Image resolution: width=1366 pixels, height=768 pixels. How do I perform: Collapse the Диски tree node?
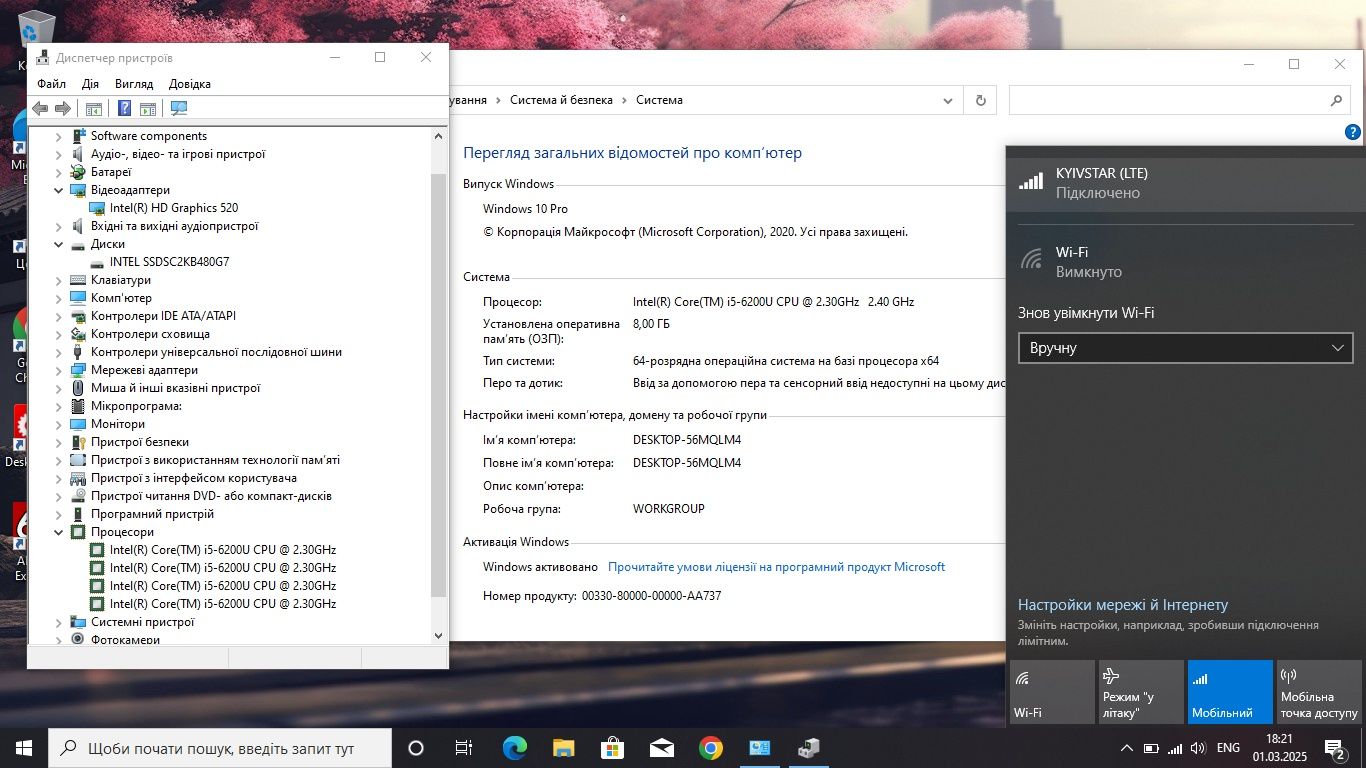[x=59, y=244]
